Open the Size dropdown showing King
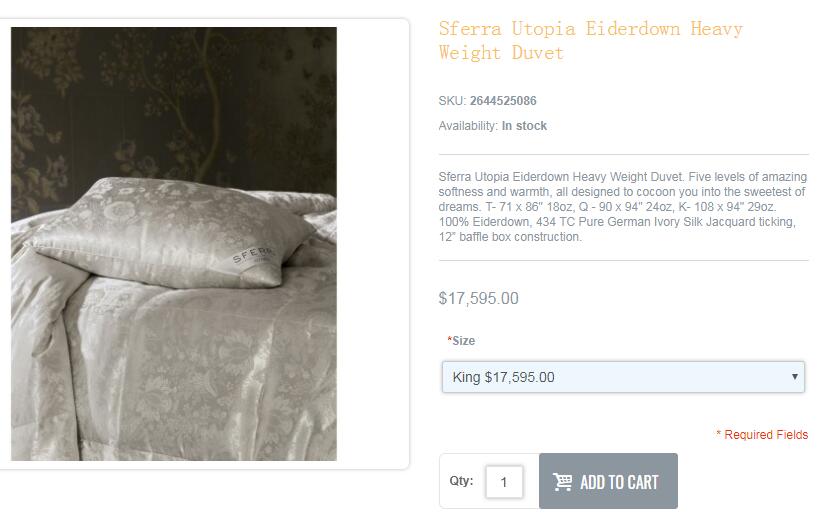 click(623, 376)
